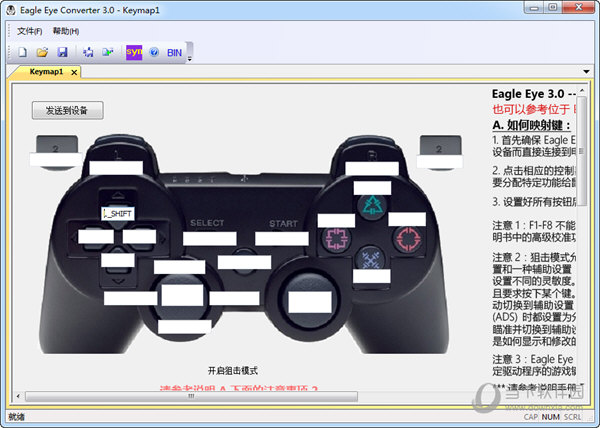Click the R1 shoulder mapping field
Image resolution: width=600 pixels, height=428 pixels.
click(372, 169)
